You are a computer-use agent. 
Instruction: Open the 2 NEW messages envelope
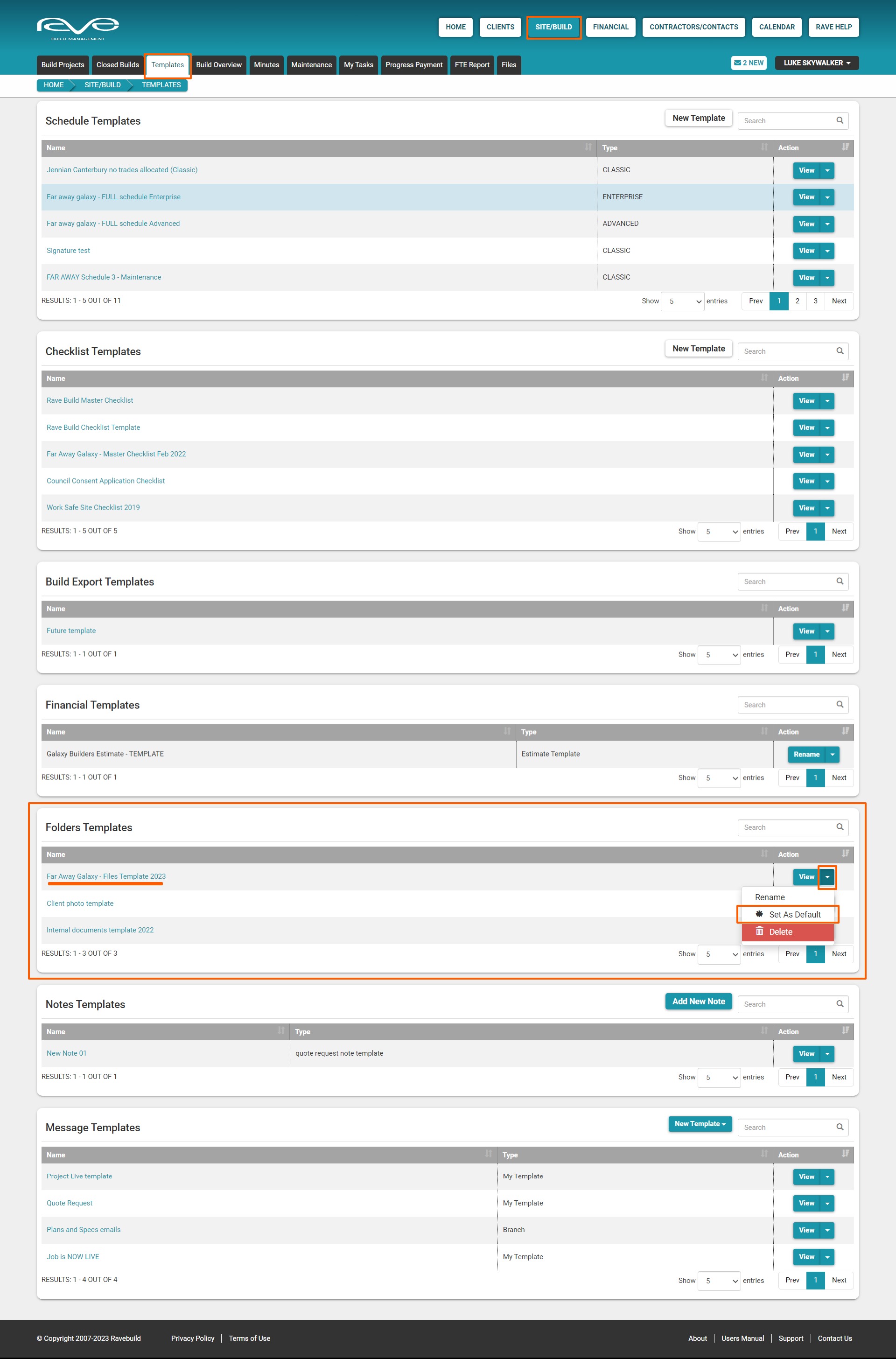[749, 63]
